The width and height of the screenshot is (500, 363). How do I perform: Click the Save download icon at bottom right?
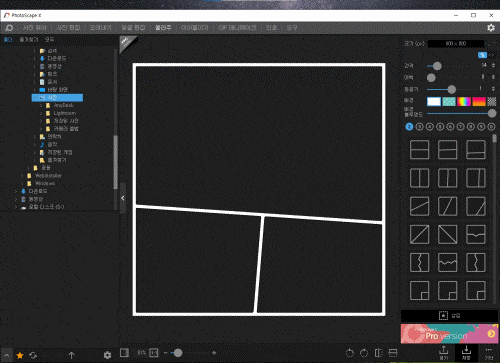coord(466,353)
